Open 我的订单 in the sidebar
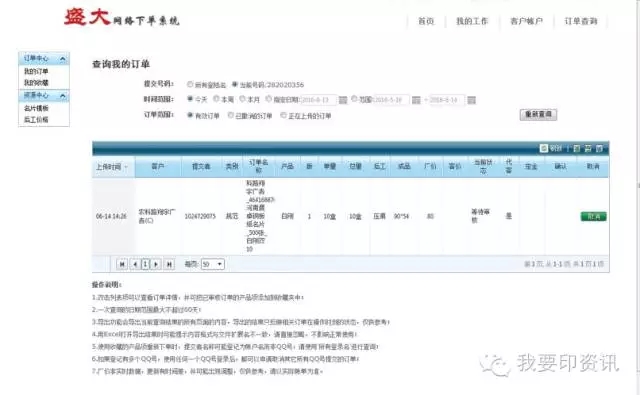The image size is (640, 395). [x=36, y=71]
